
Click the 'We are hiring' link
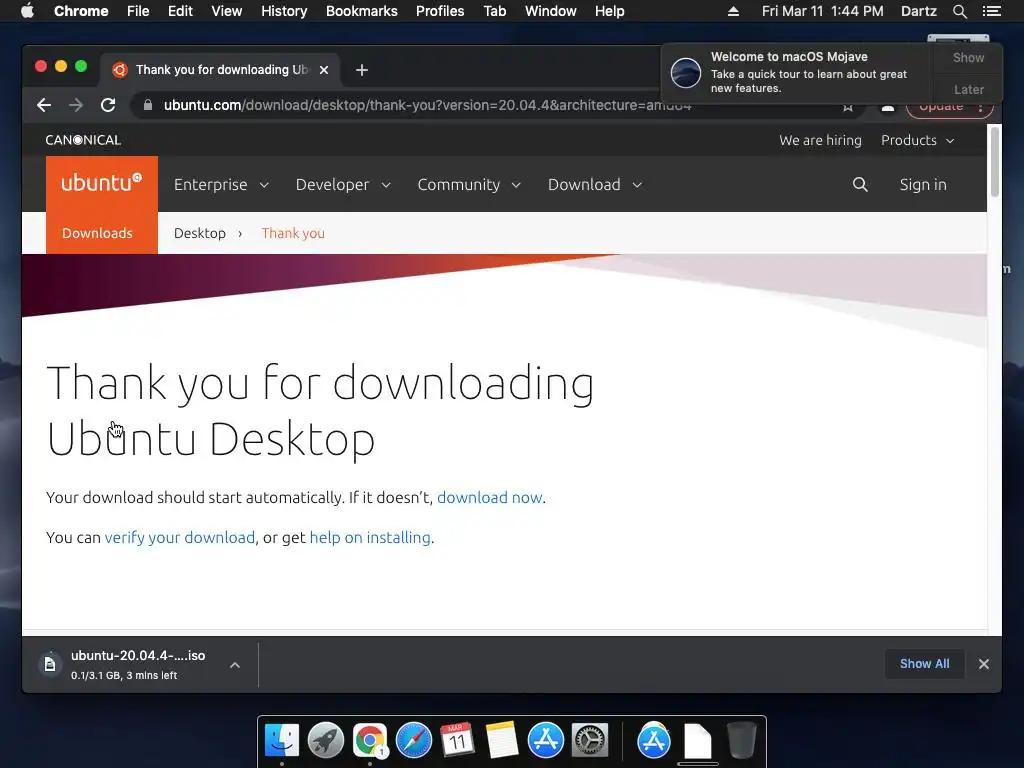tap(820, 140)
